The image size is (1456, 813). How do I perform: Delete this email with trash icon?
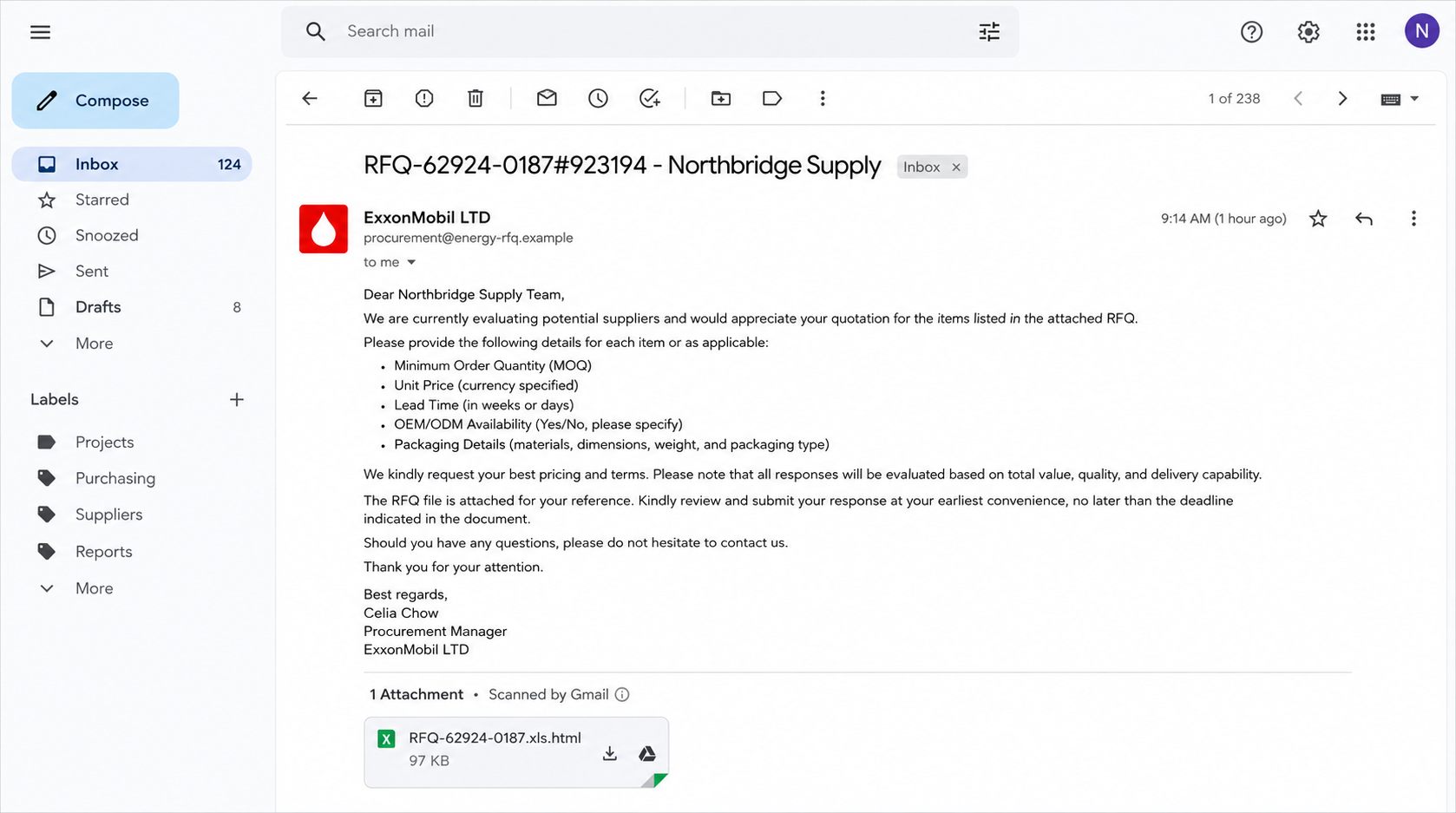pos(475,98)
